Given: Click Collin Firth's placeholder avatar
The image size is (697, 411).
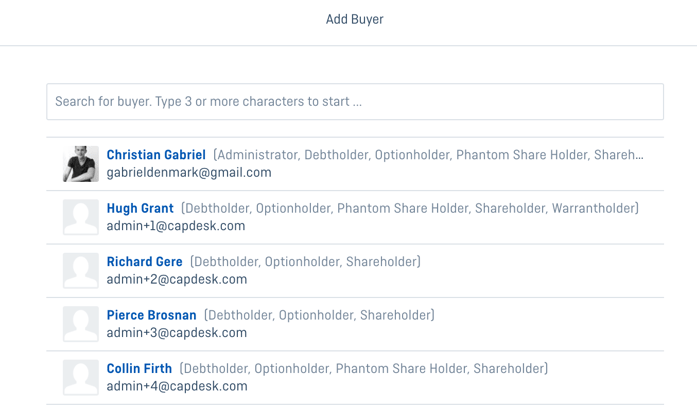Looking at the screenshot, I should tap(80, 377).
